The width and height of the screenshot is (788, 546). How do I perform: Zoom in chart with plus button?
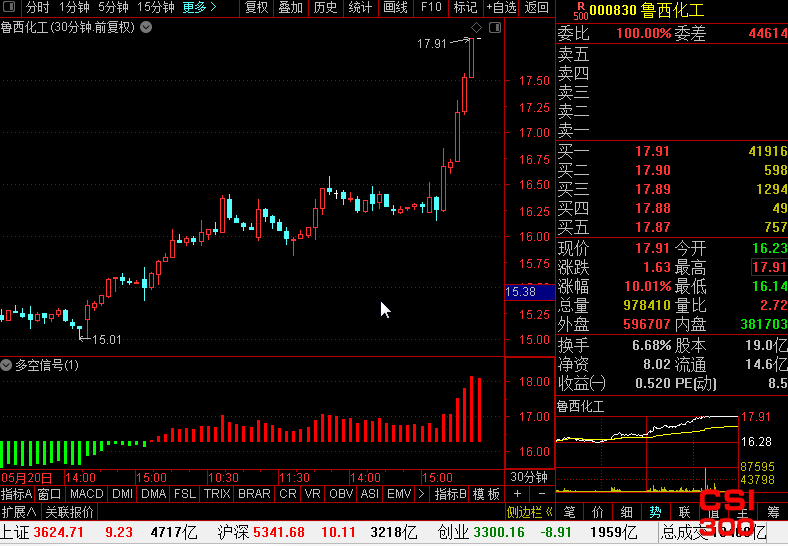point(517,494)
